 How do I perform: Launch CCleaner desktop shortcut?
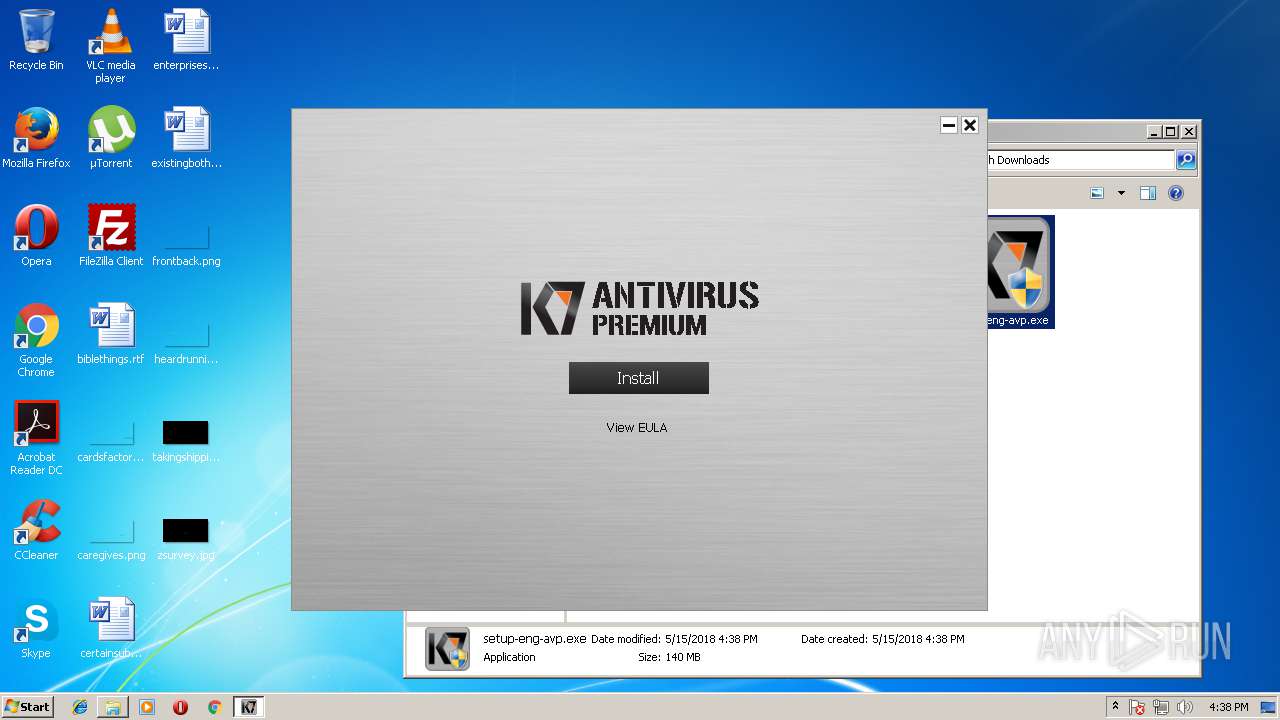(x=36, y=530)
